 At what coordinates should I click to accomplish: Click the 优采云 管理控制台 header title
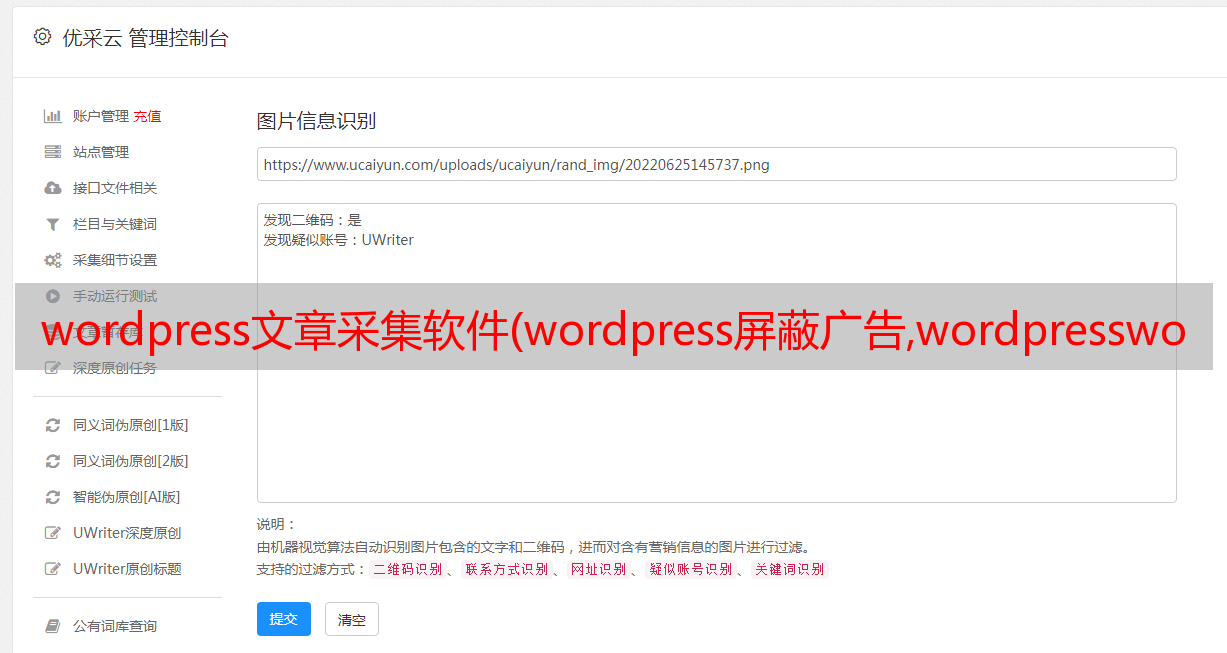(x=145, y=38)
